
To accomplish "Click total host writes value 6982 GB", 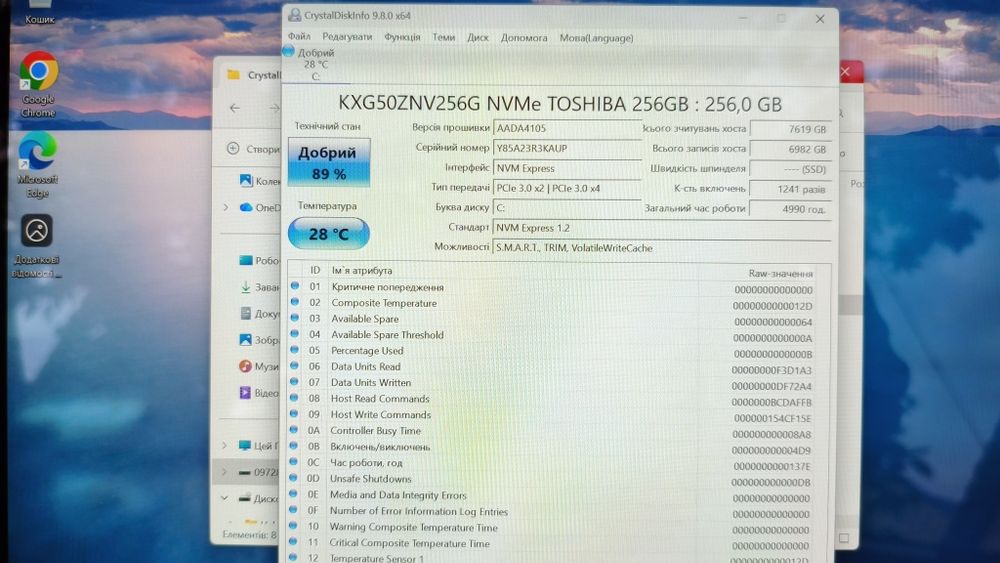I will 790,149.
